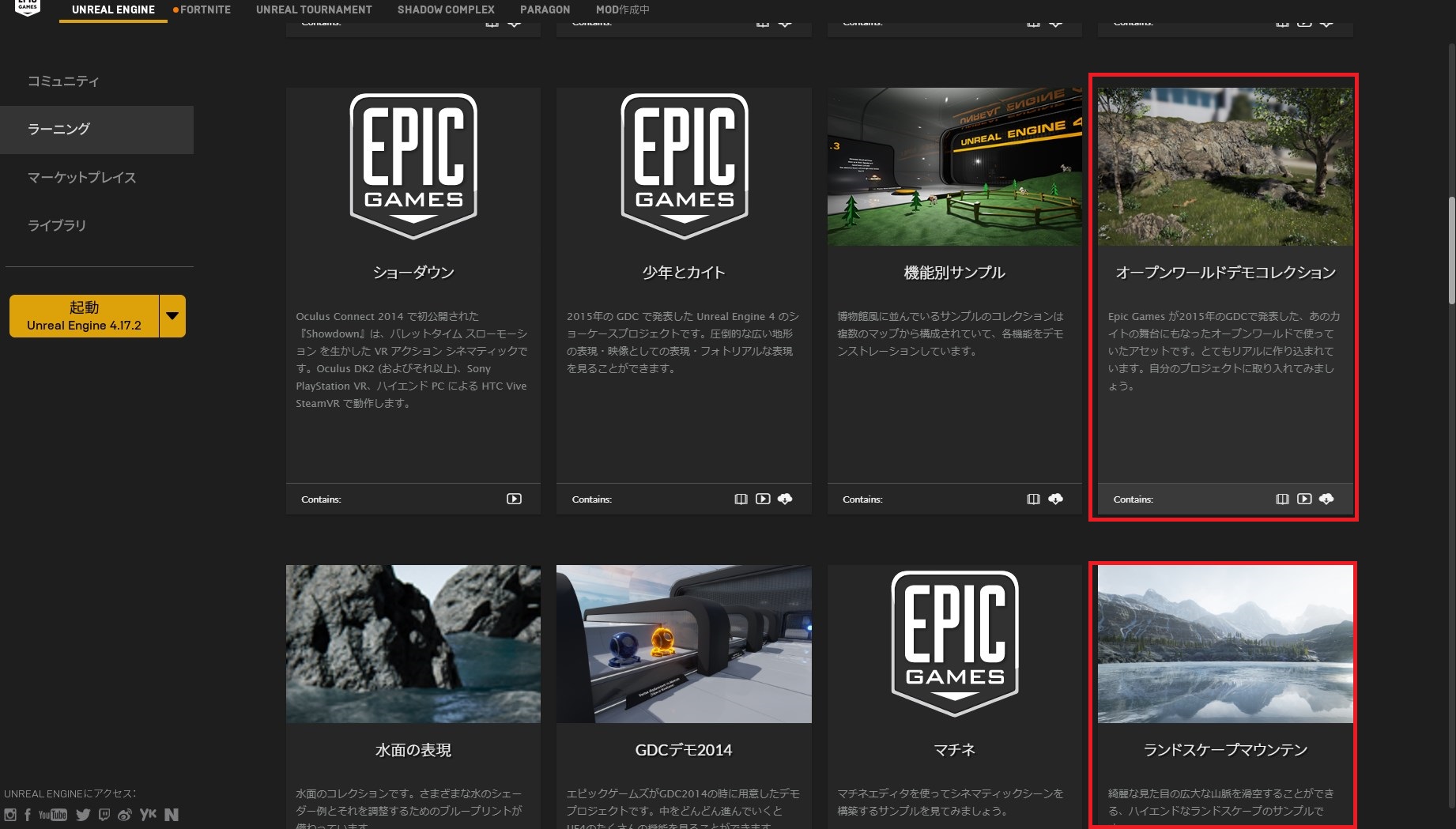Open the Unreal Engine Twitch channel
The image size is (1456, 829).
104,815
